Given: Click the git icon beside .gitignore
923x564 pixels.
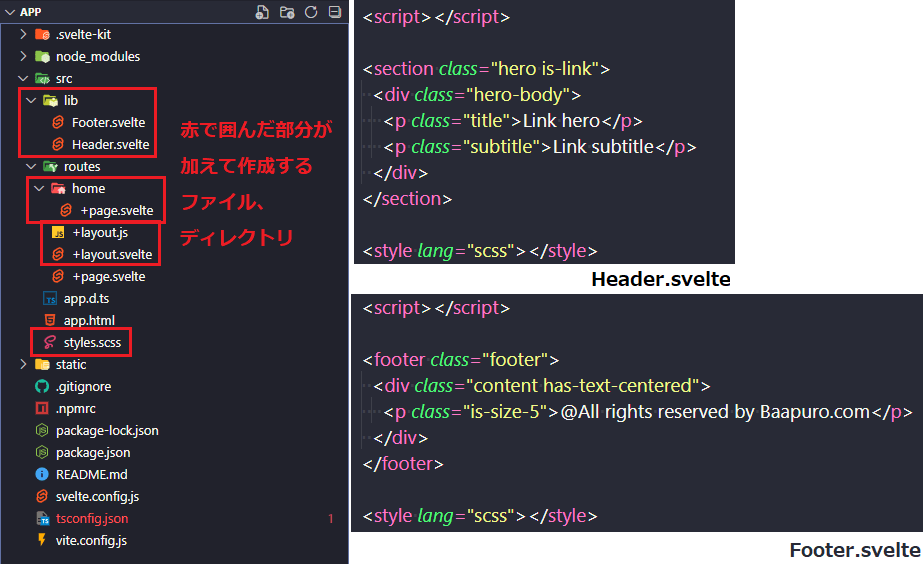Looking at the screenshot, I should point(42,386).
